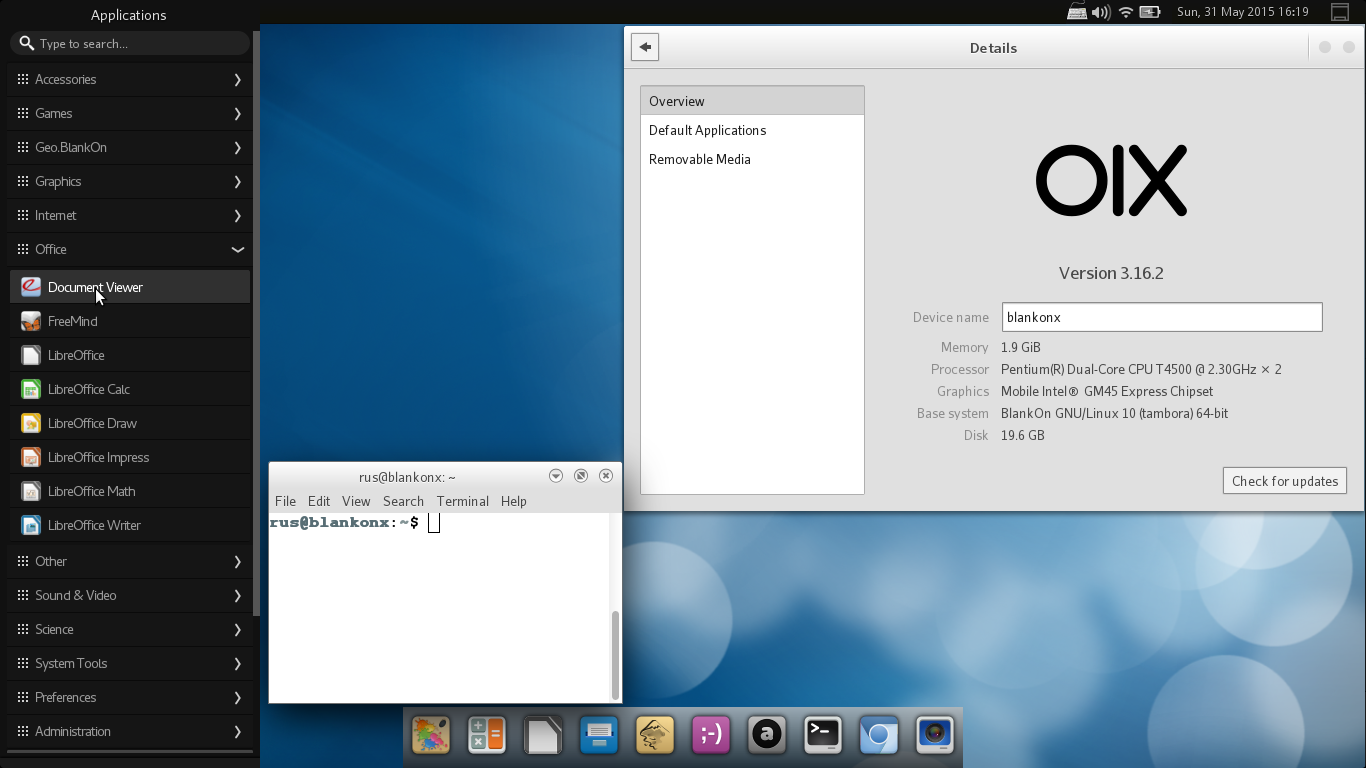This screenshot has width=1366, height=768.
Task: Select Removable Media in Details sidebar
Action: coord(752,159)
